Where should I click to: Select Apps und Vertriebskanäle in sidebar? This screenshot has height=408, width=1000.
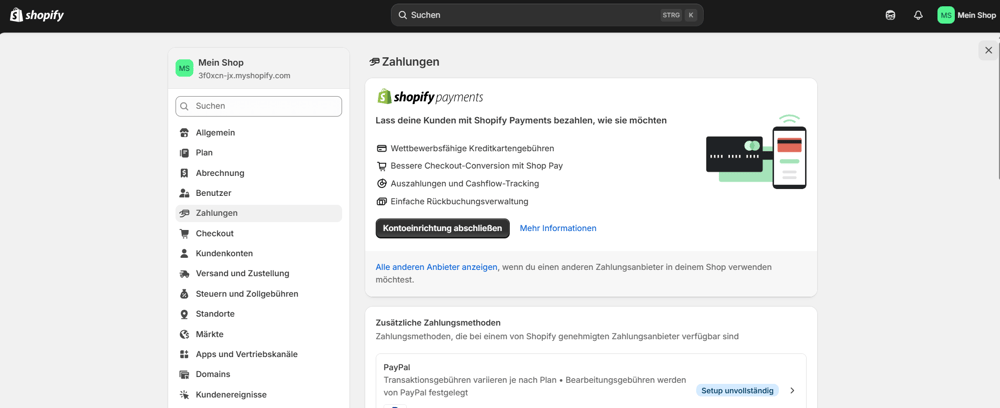[x=246, y=354]
